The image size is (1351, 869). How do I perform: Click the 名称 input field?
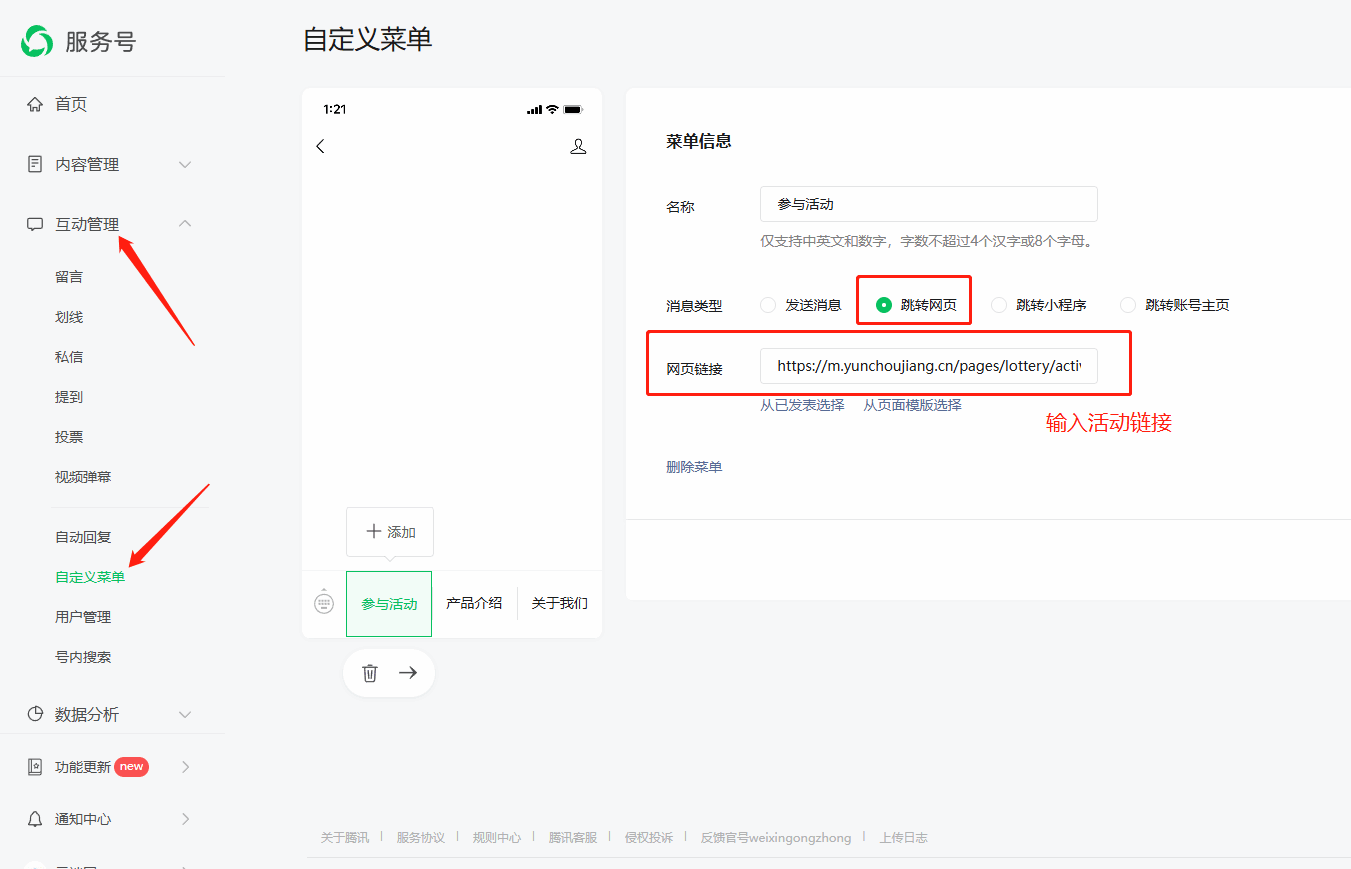pyautogui.click(x=929, y=204)
